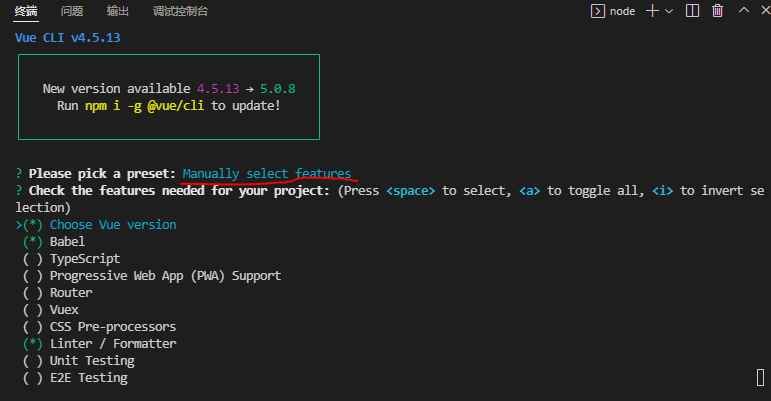
Task: Switch to the 输出 tab
Action: pyautogui.click(x=117, y=11)
